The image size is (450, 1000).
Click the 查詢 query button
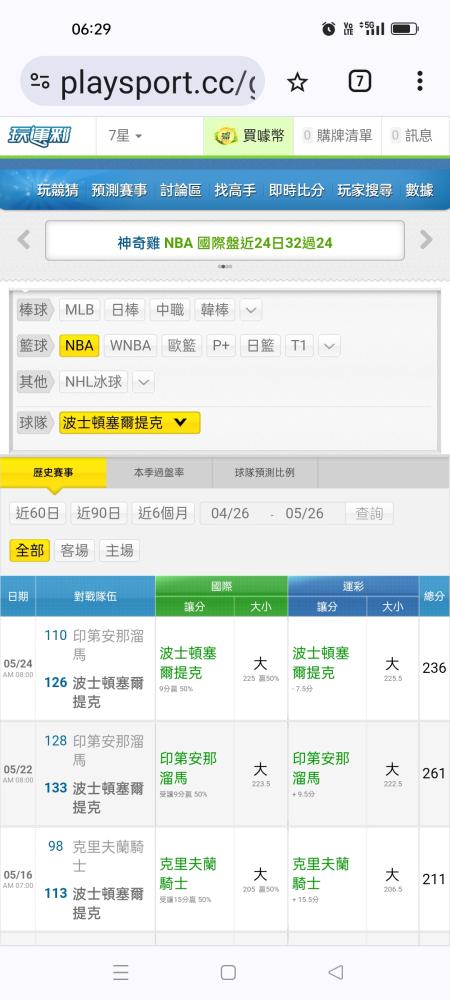(x=369, y=513)
